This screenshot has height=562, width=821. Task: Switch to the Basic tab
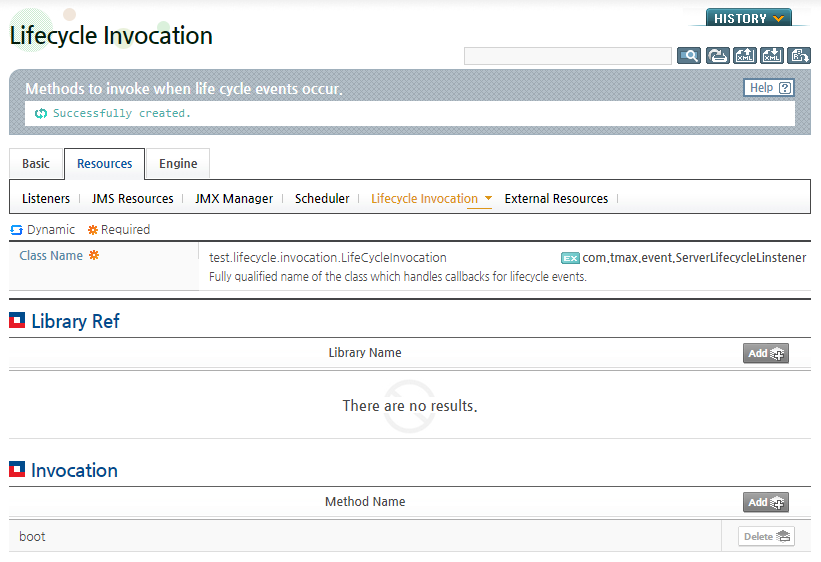point(36,163)
